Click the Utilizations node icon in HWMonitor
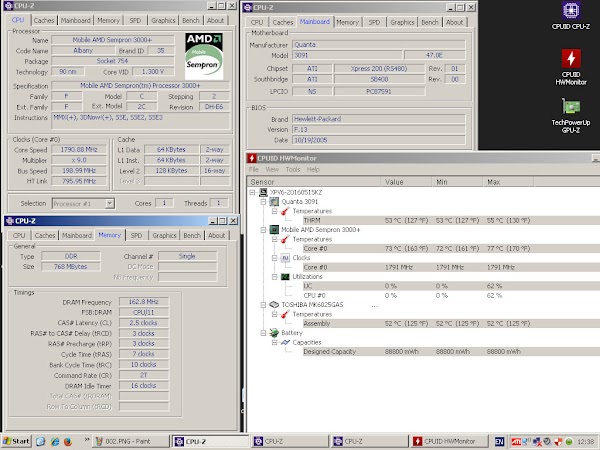The image size is (600, 450). pos(285,277)
